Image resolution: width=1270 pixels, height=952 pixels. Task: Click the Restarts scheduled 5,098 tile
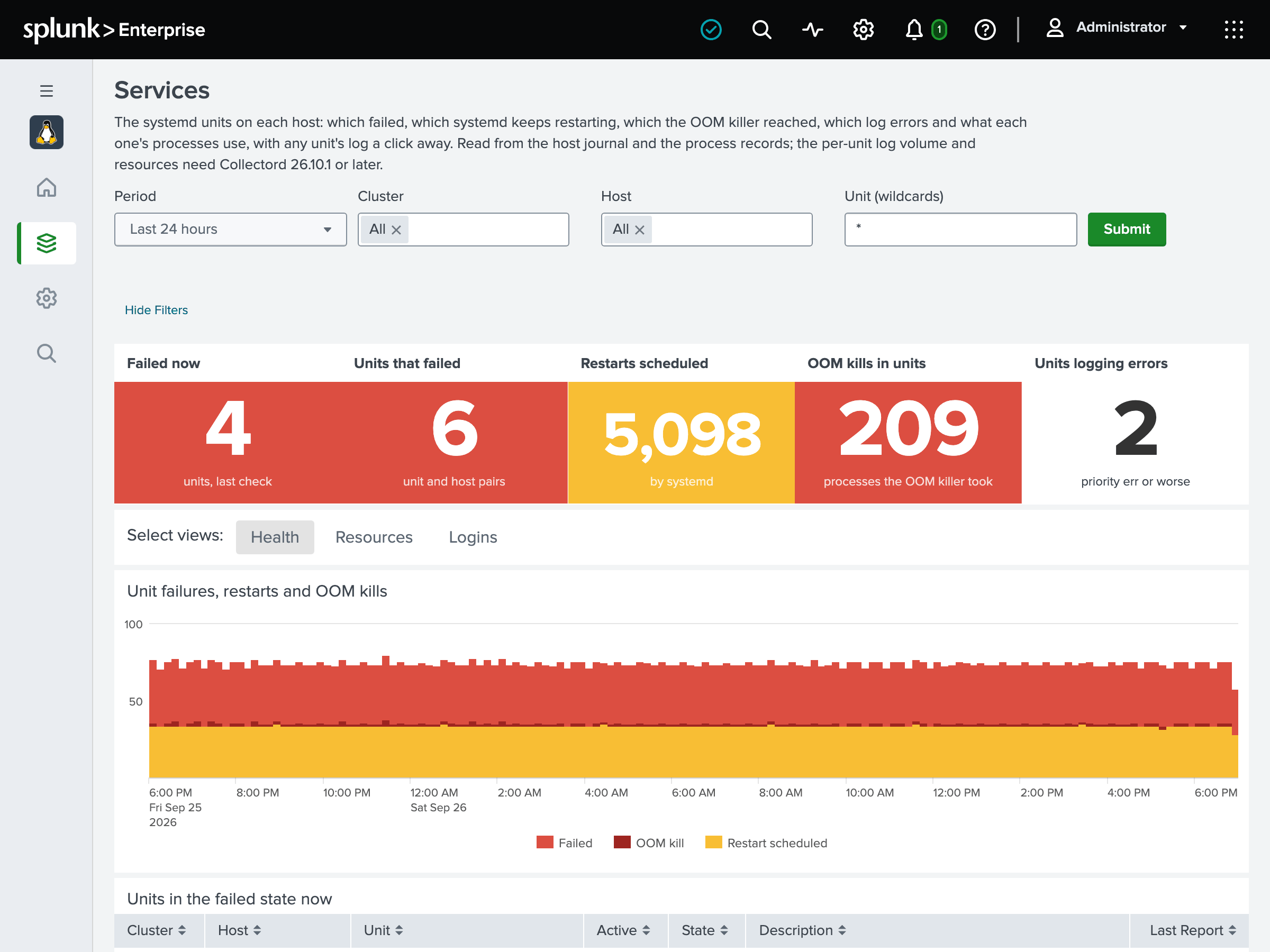coord(682,443)
